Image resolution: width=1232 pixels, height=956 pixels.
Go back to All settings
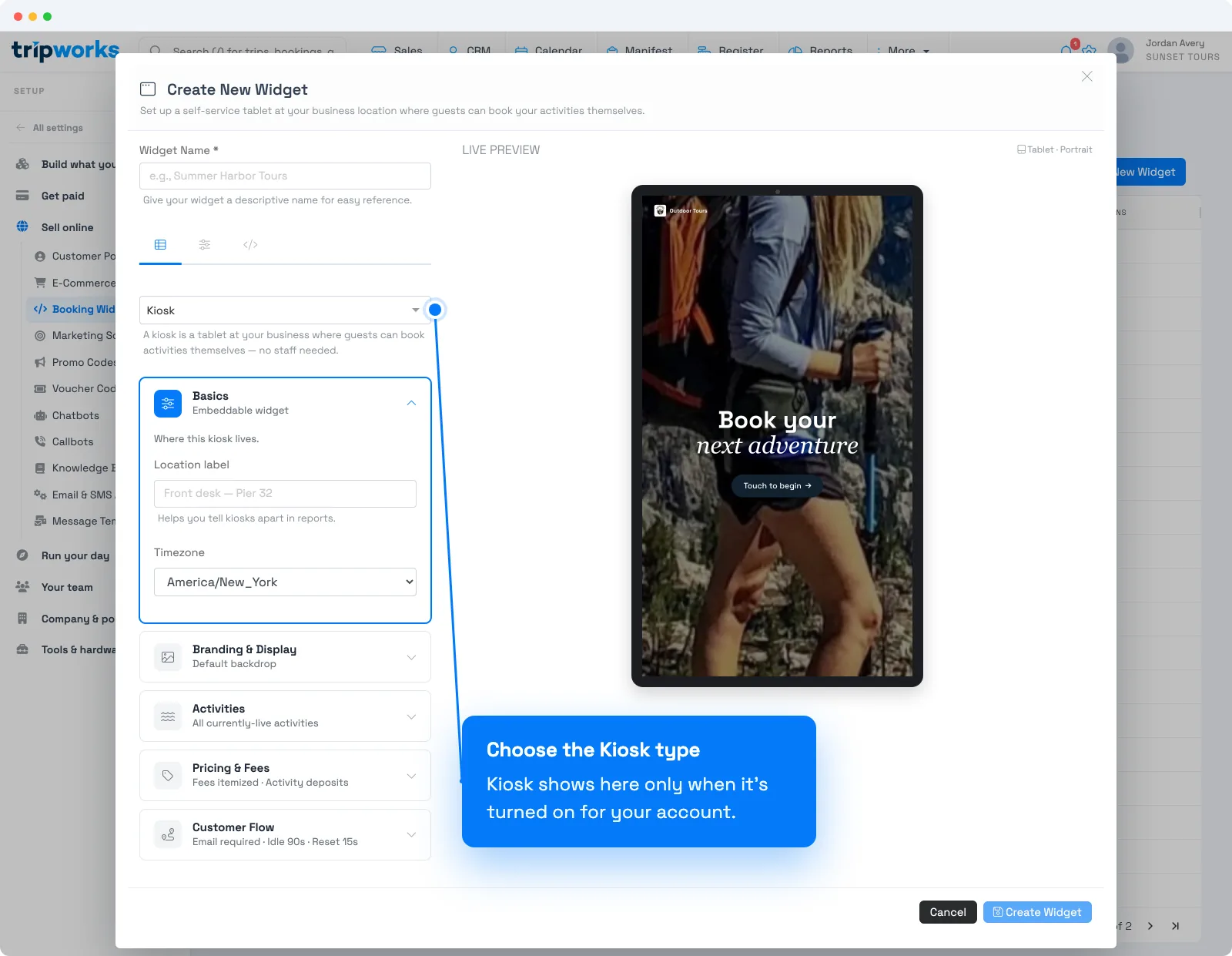(50, 128)
